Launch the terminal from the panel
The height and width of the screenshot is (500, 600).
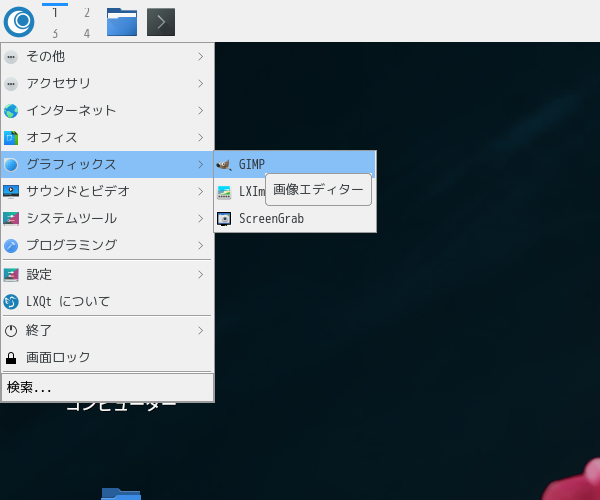tap(161, 22)
